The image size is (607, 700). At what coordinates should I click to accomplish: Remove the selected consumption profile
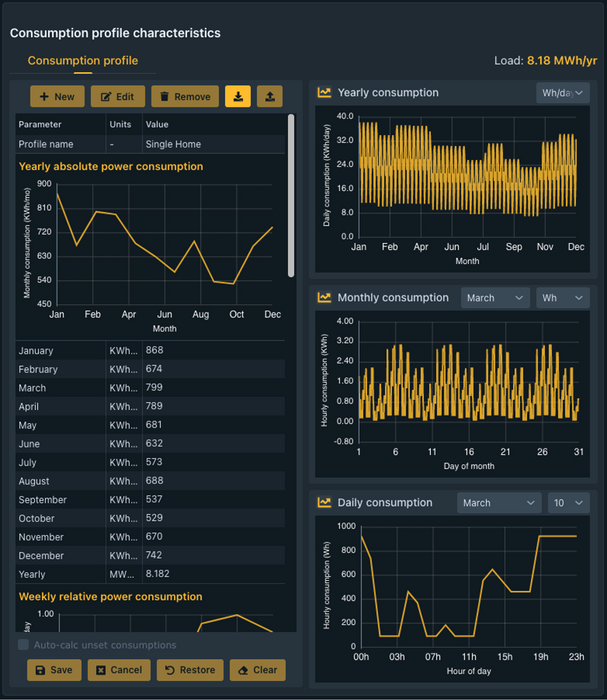coord(185,96)
